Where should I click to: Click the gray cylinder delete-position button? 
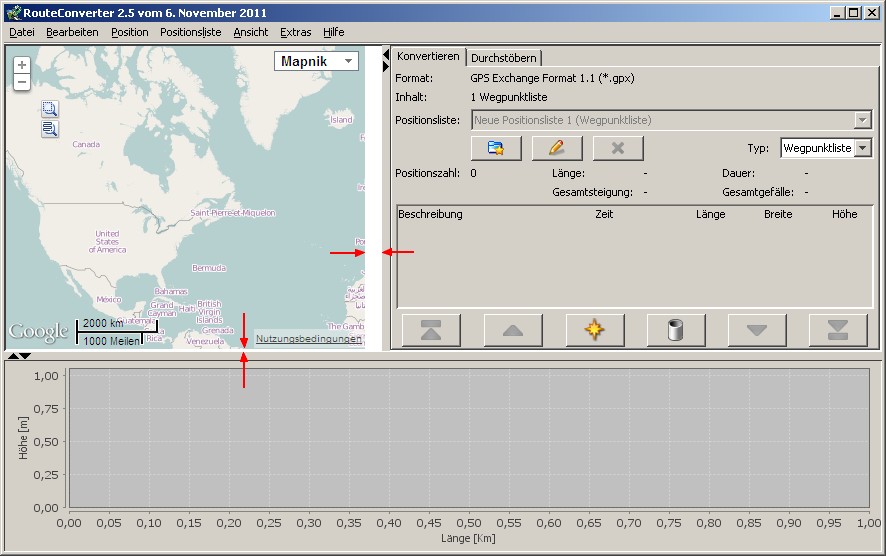tap(676, 329)
